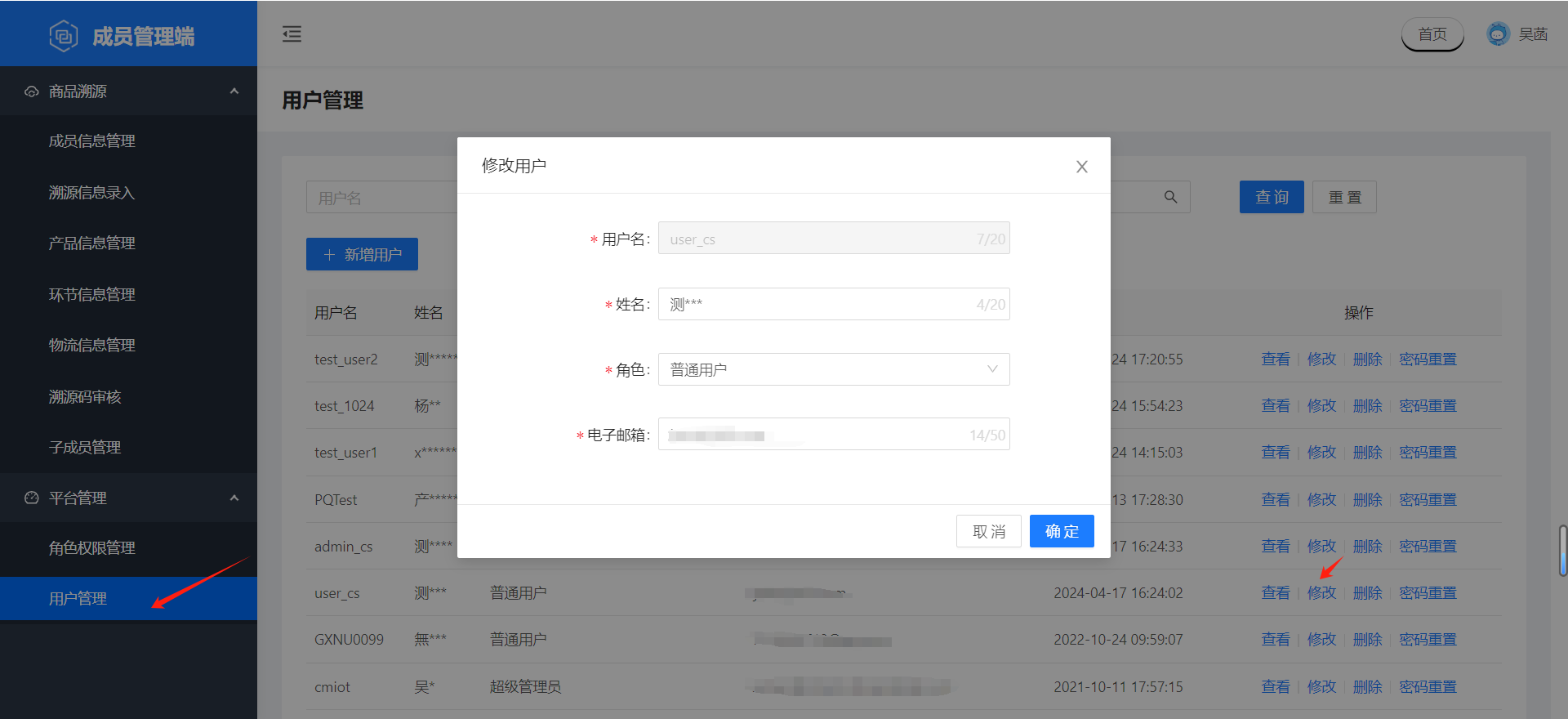Go to 角色权限管理 in the sidebar

tap(91, 548)
